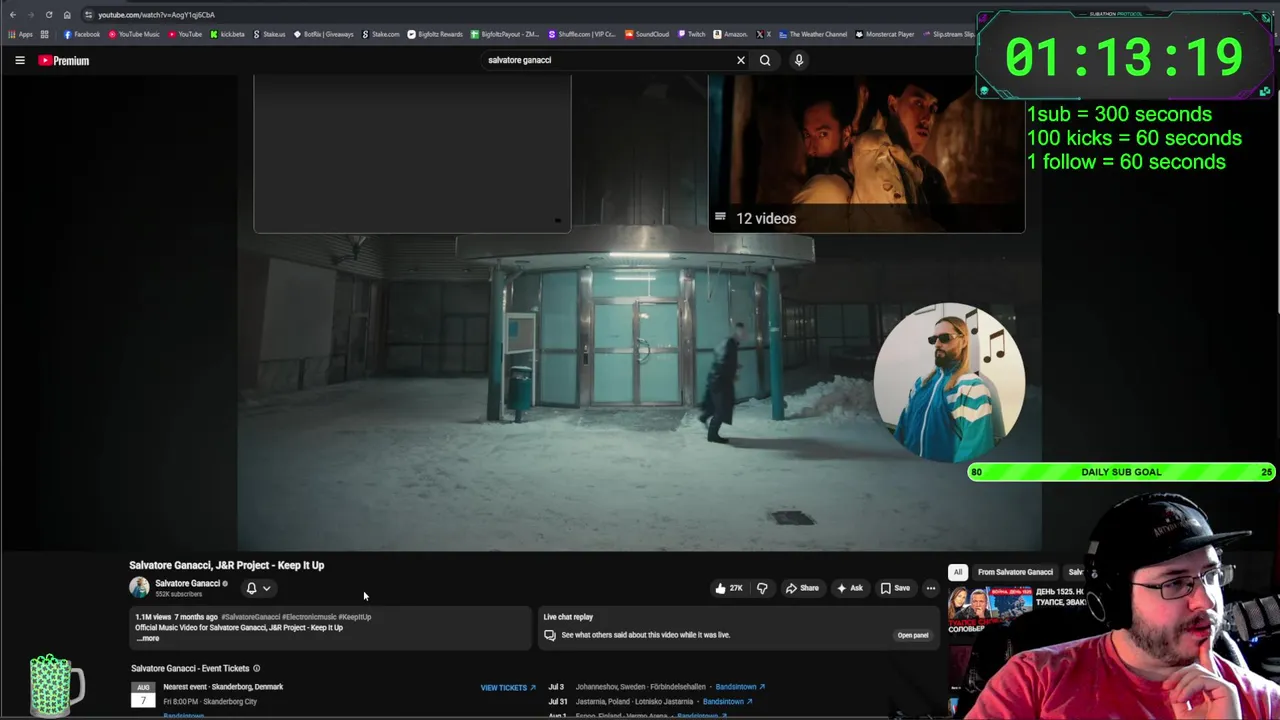
Task: Open the Apps bookmark shortcut
Action: pyautogui.click(x=20, y=34)
